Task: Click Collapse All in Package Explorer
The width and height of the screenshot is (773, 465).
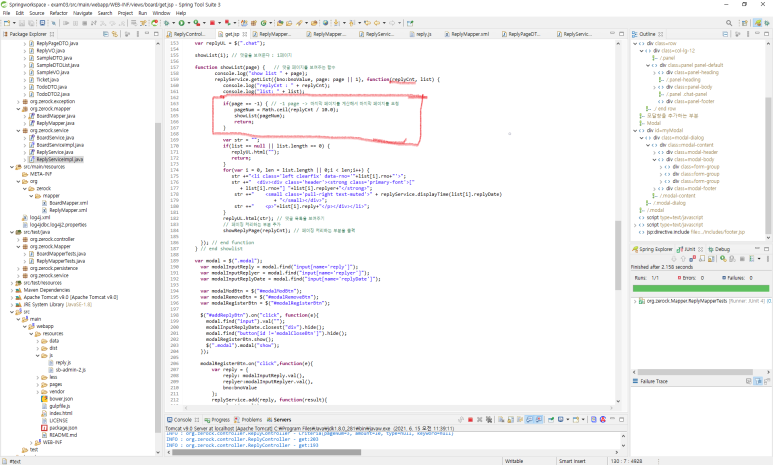Action: (x=105, y=34)
